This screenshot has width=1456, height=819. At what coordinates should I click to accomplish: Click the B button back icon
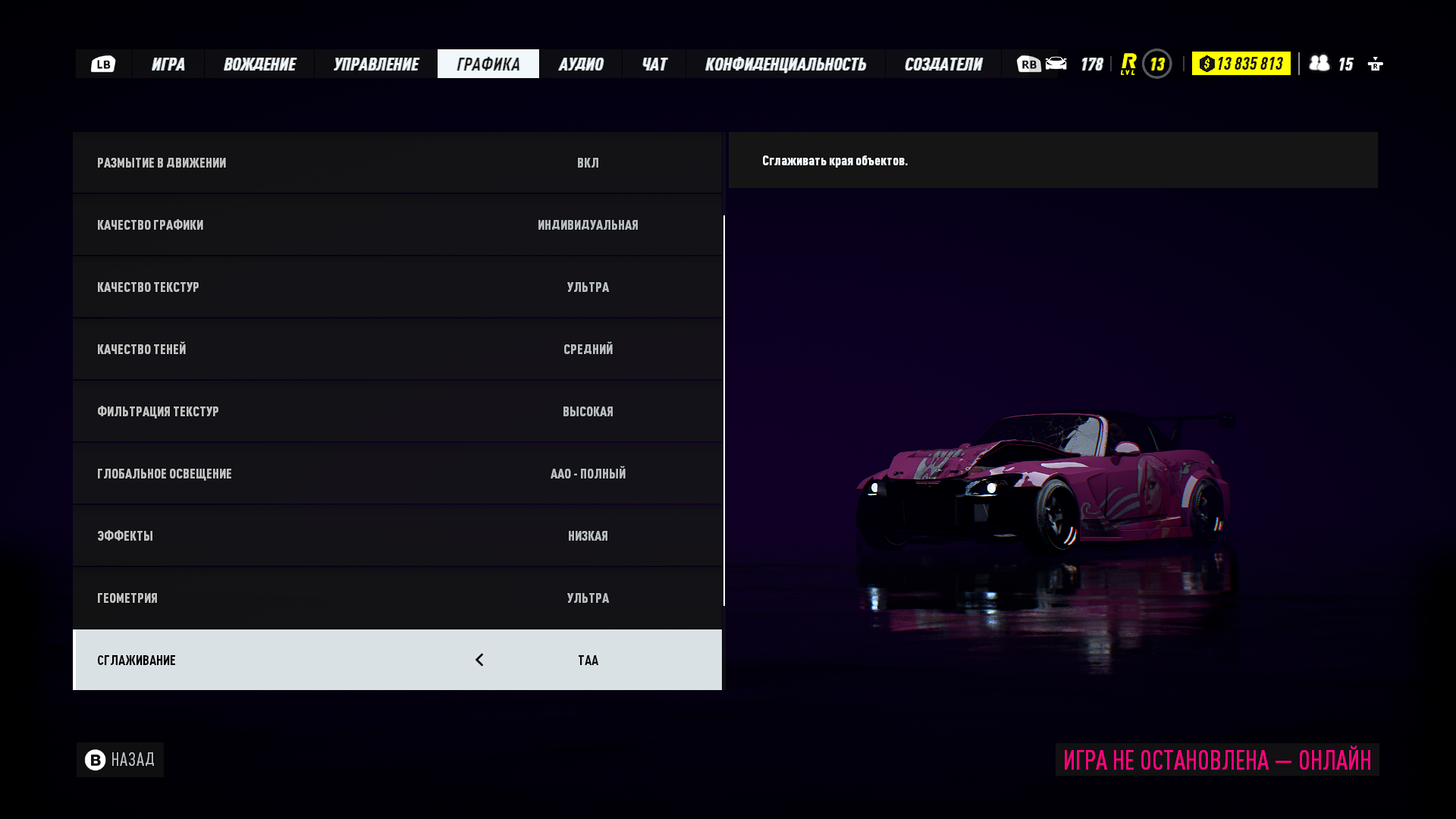96,760
